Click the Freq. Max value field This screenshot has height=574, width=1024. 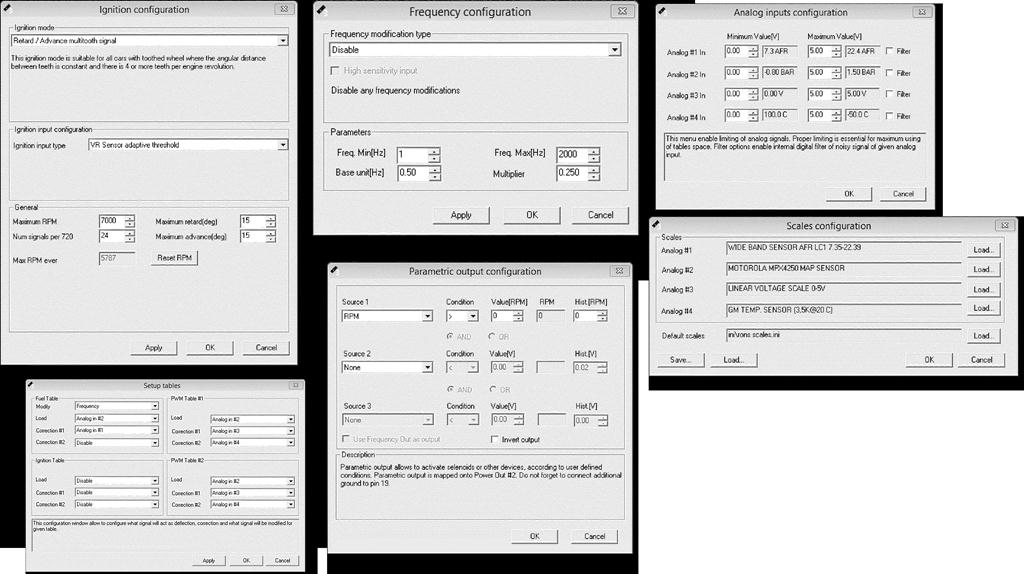(x=571, y=155)
